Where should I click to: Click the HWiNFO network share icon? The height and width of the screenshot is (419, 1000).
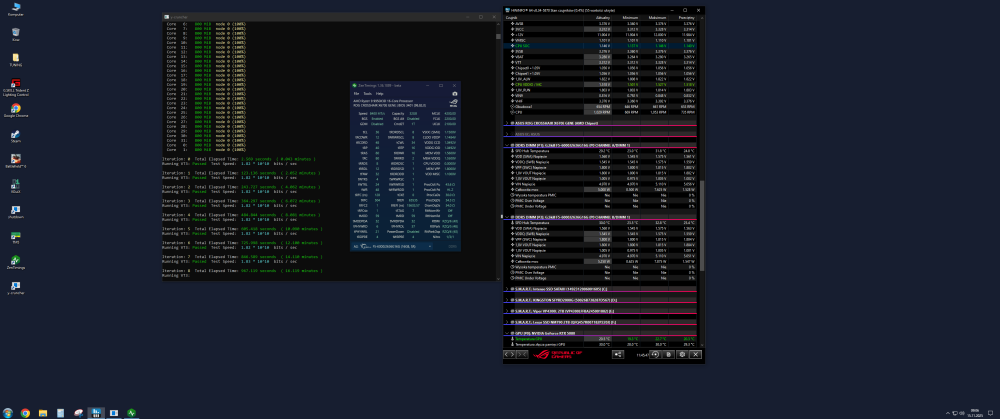coord(620,354)
